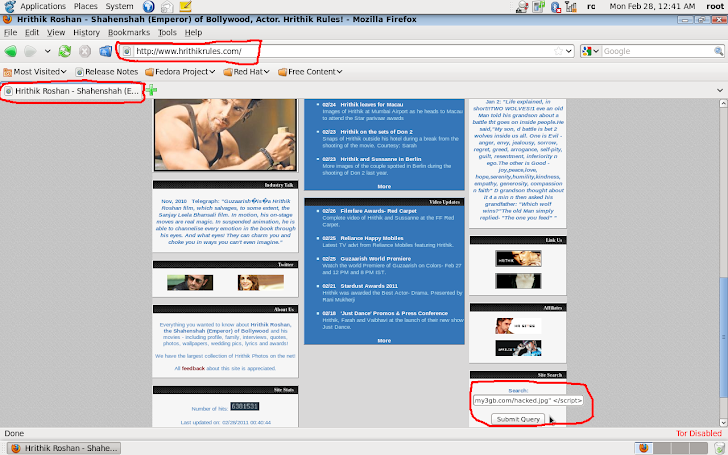The image size is (728, 455).
Task: Click the scrollbar up arrow
Action: pyautogui.click(x=723, y=103)
